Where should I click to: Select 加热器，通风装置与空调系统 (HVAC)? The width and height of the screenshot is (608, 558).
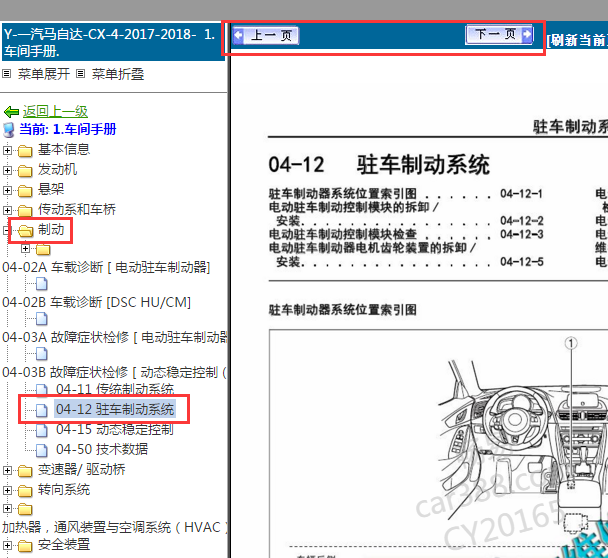coord(115,527)
